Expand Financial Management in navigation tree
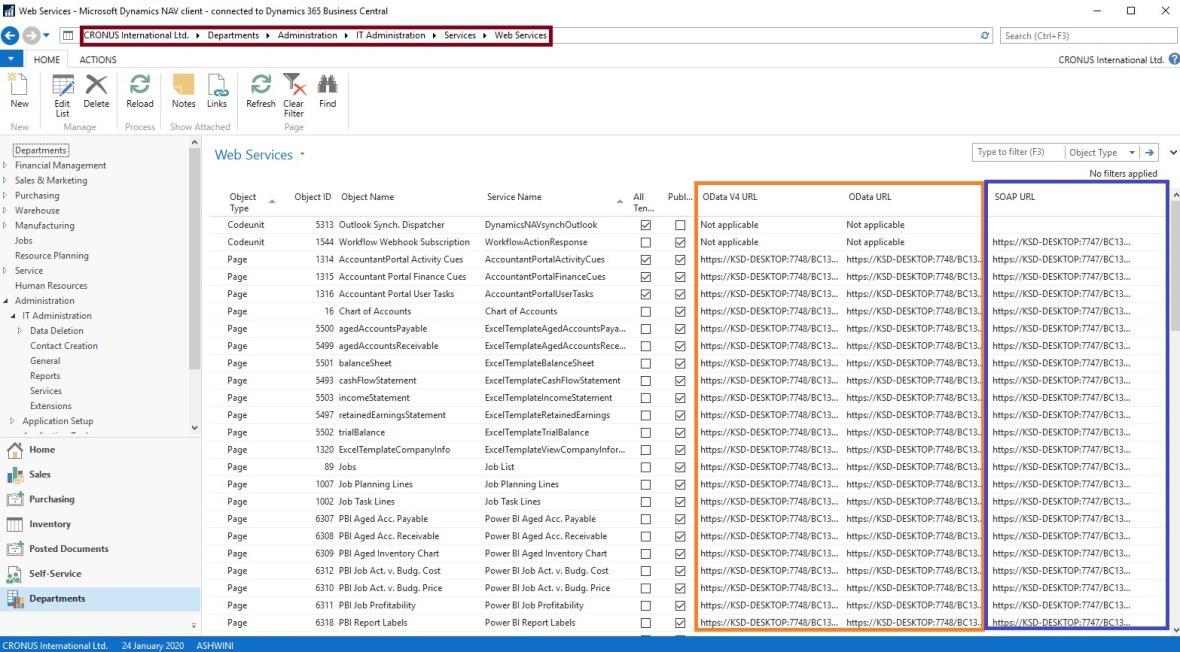 [x=6, y=166]
